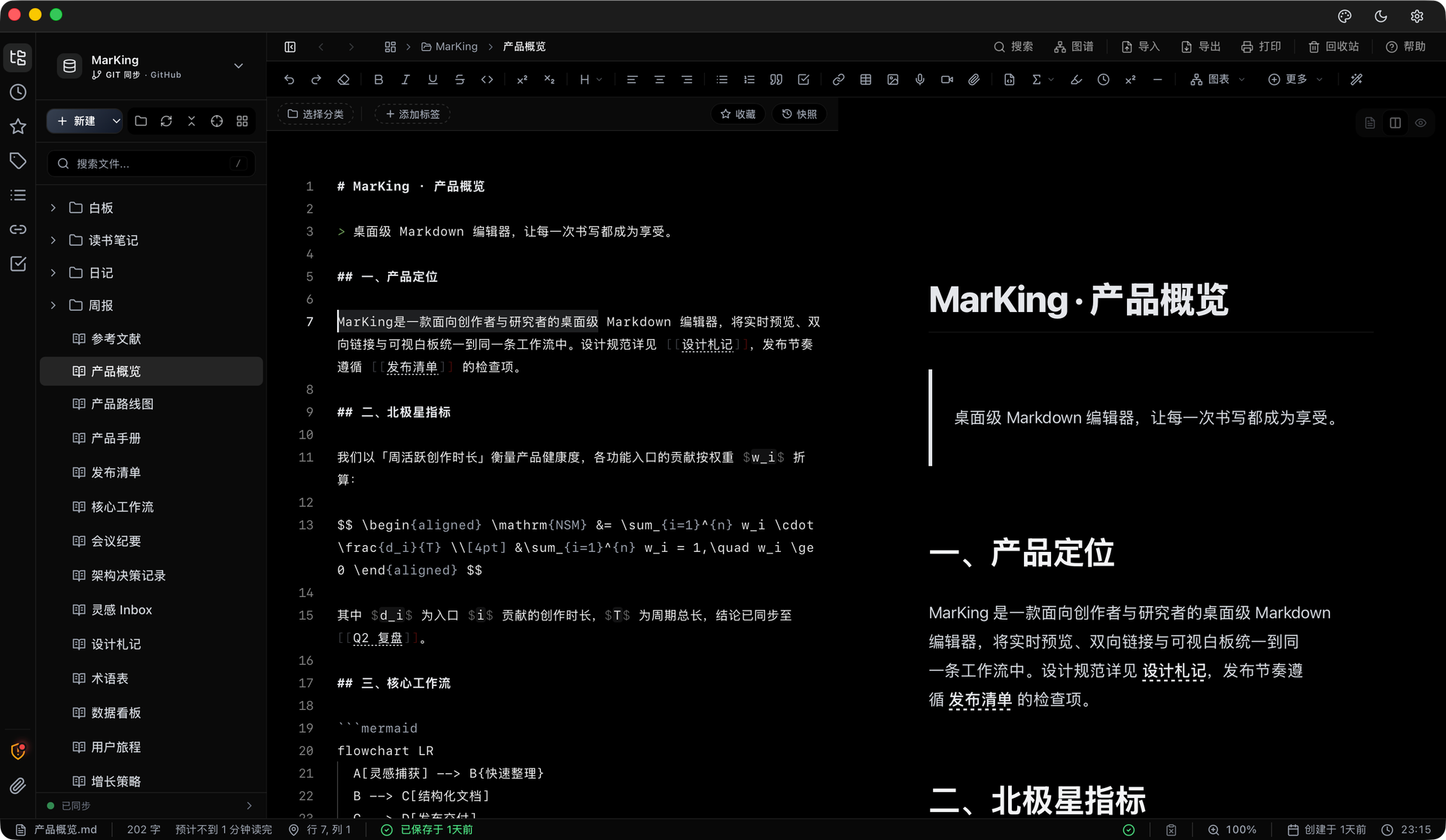Viewport: 1446px width, 840px height.
Task: Toggle bold formatting in the toolbar
Action: click(378, 80)
